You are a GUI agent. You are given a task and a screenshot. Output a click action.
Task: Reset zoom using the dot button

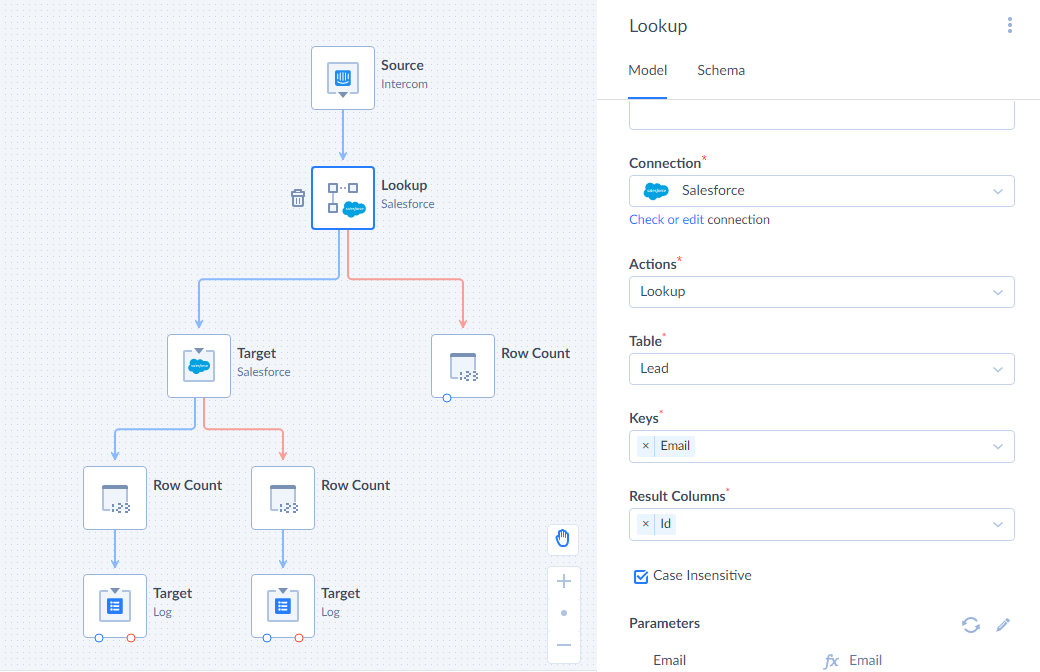coord(564,613)
